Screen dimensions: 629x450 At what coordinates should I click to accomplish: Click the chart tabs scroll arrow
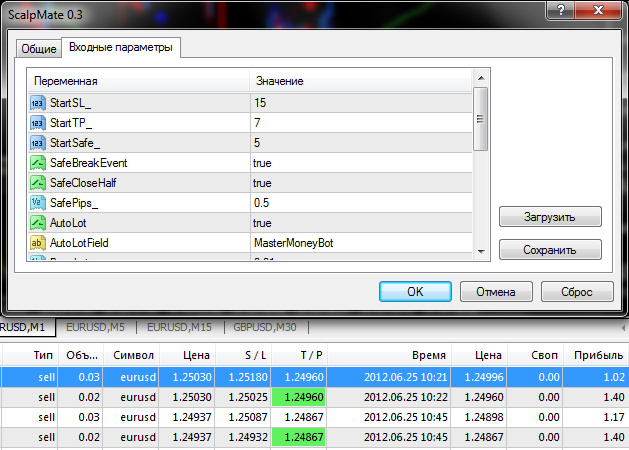coord(623,328)
